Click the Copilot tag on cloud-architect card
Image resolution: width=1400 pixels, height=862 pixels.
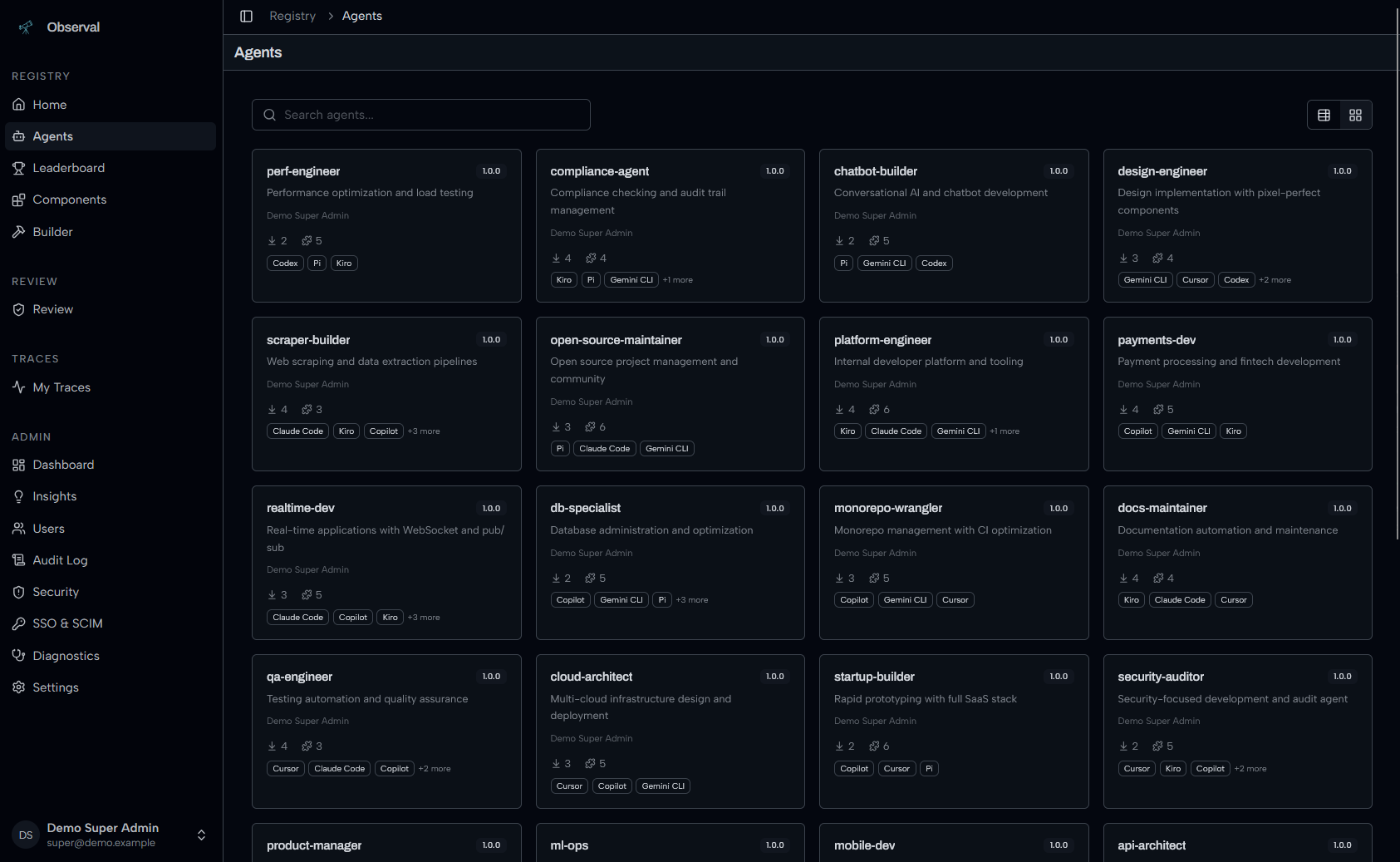coord(612,786)
